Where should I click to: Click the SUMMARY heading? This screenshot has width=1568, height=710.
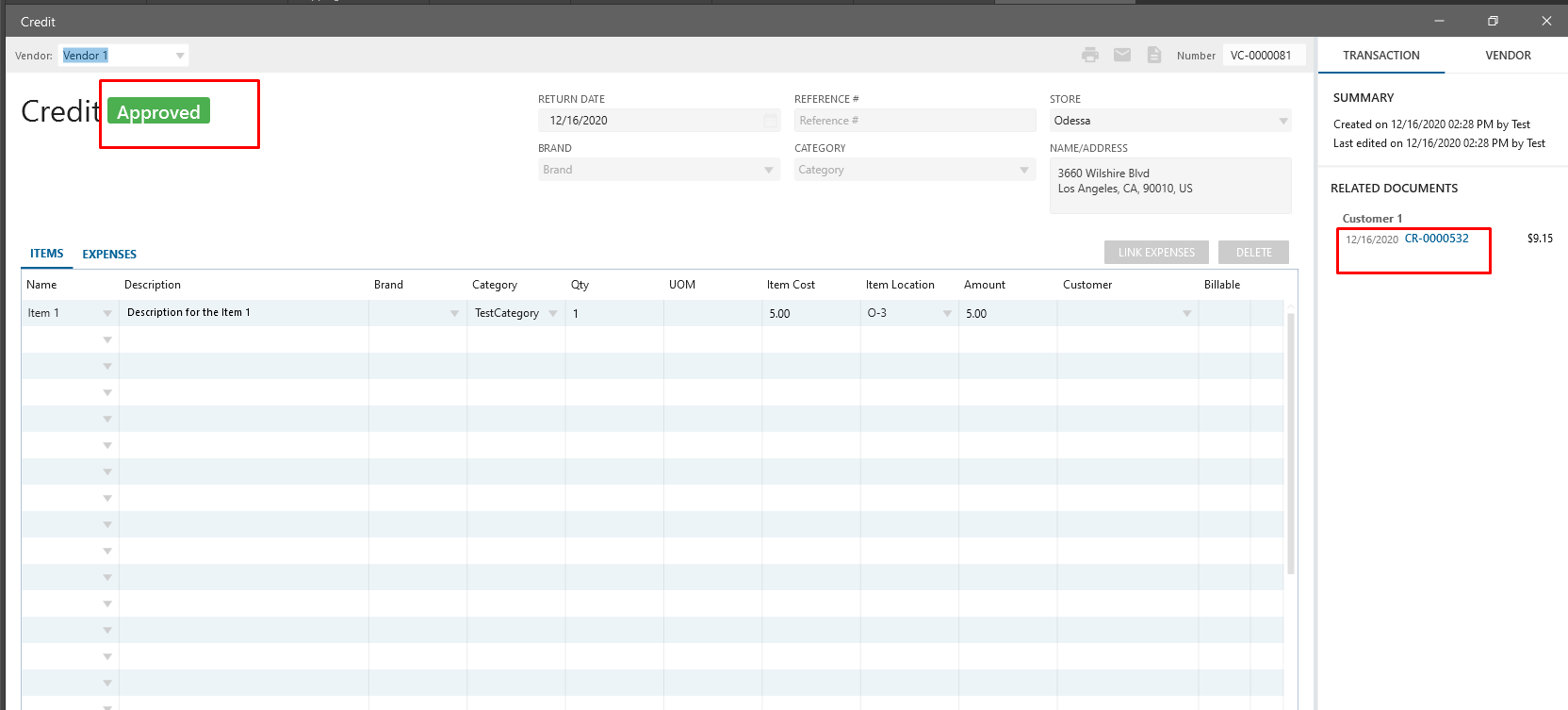coord(1363,98)
